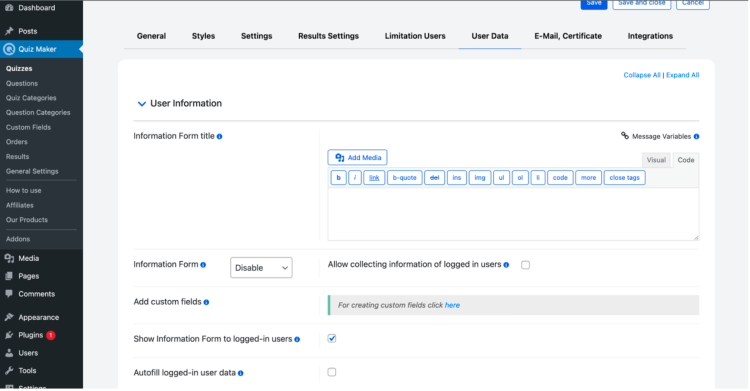This screenshot has width=750, height=391.
Task: Collapse the User Information section chevron
Action: pyautogui.click(x=142, y=104)
